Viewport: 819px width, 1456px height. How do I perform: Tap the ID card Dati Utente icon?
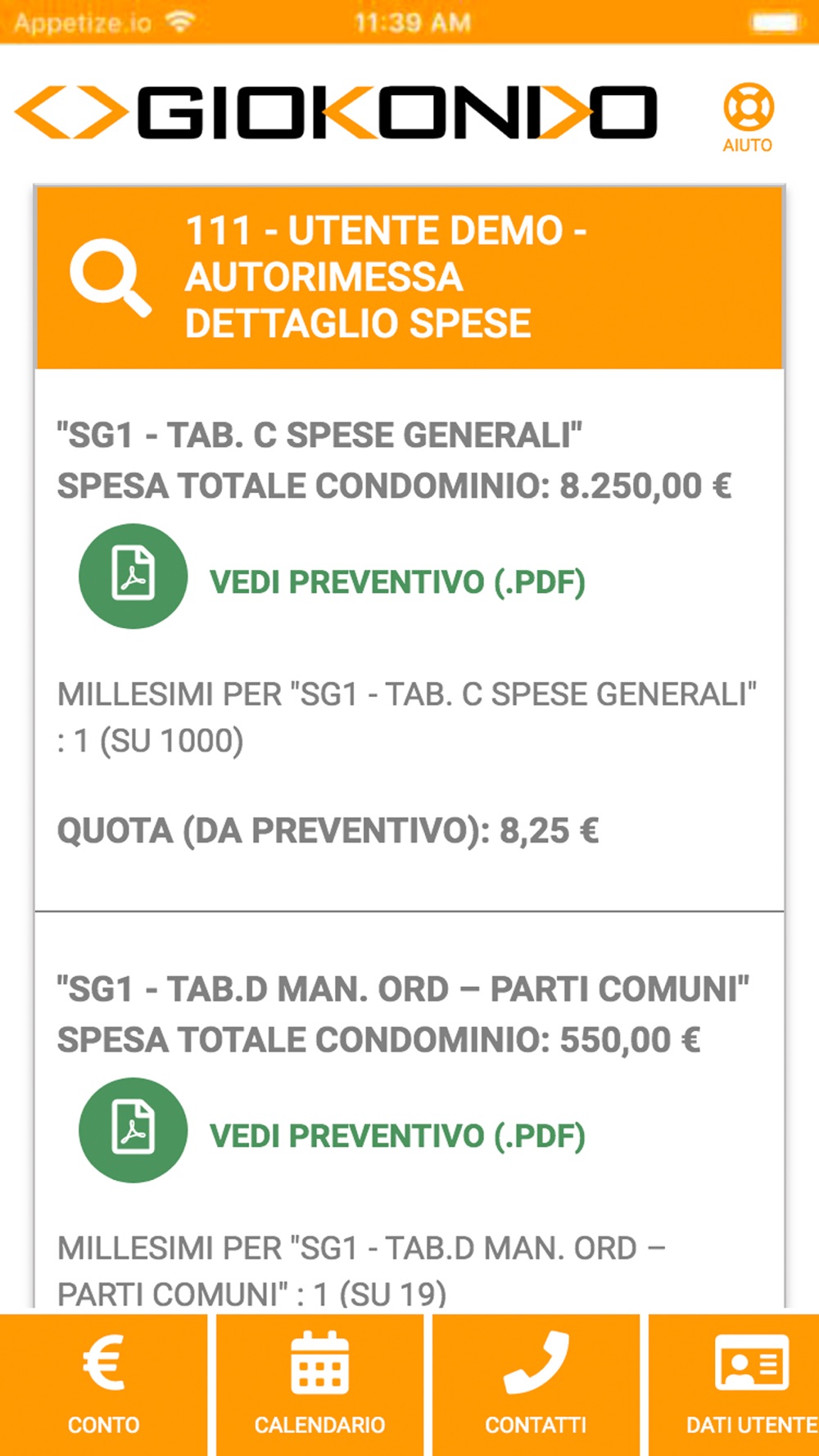[x=751, y=1363]
